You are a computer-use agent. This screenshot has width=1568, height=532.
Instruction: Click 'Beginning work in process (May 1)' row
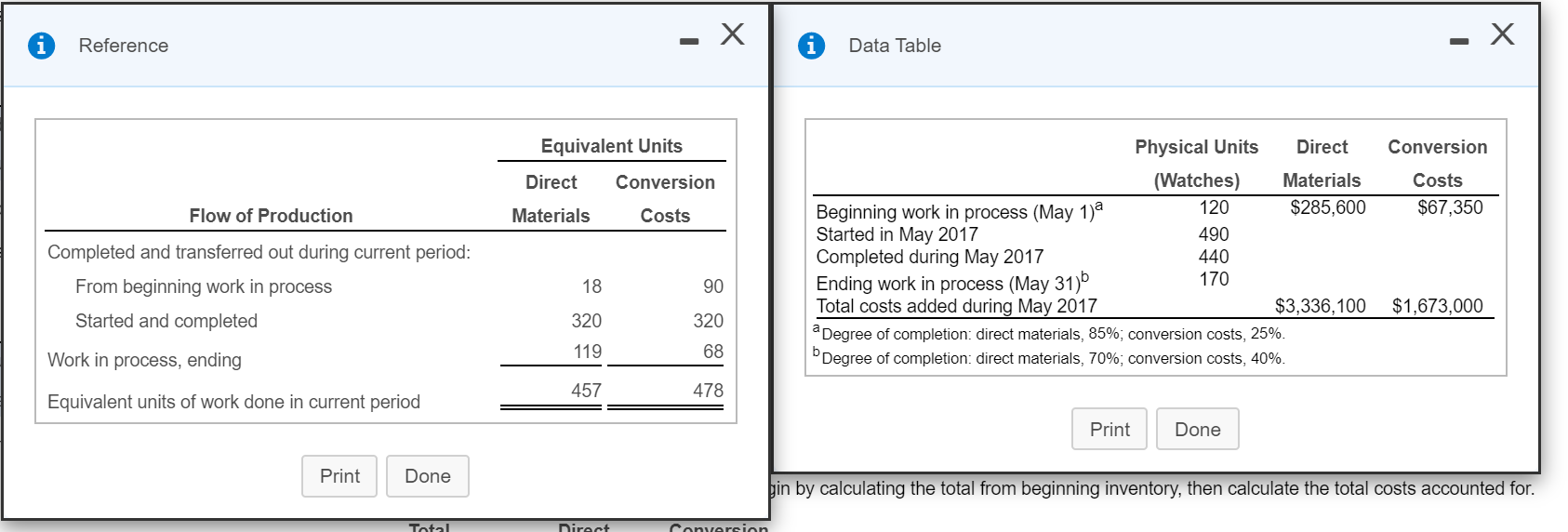tap(960, 210)
